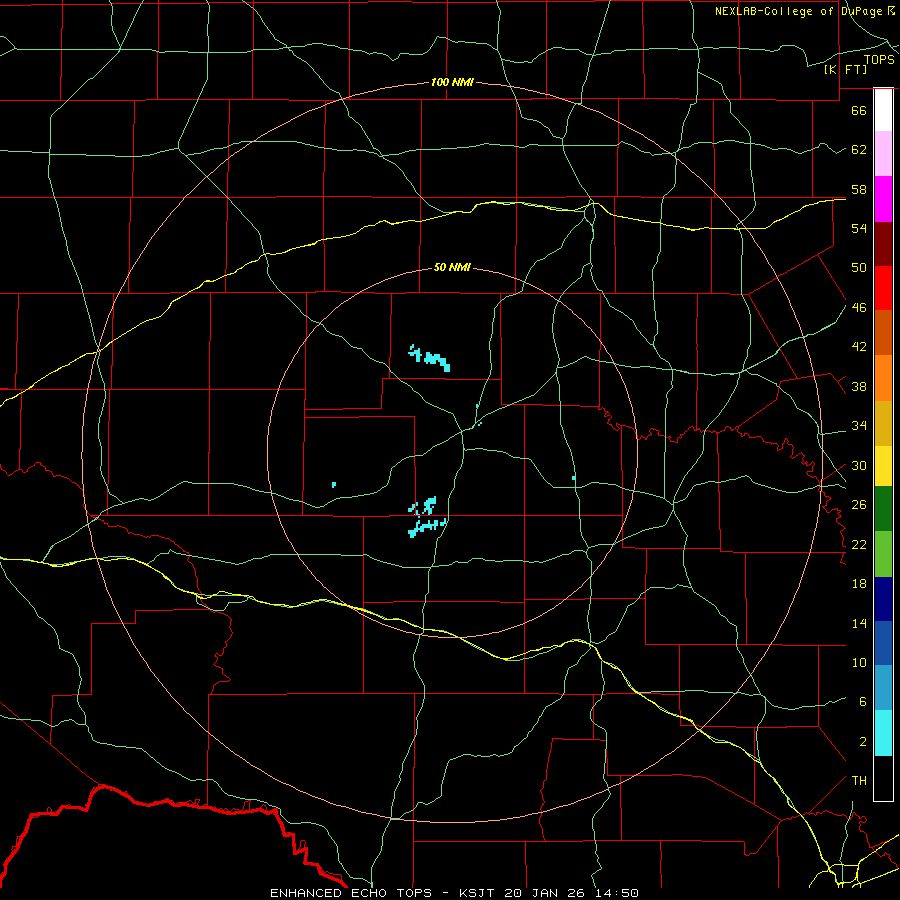The width and height of the screenshot is (900, 900).
Task: Click the medium blue legend swatch
Action: 883,643
